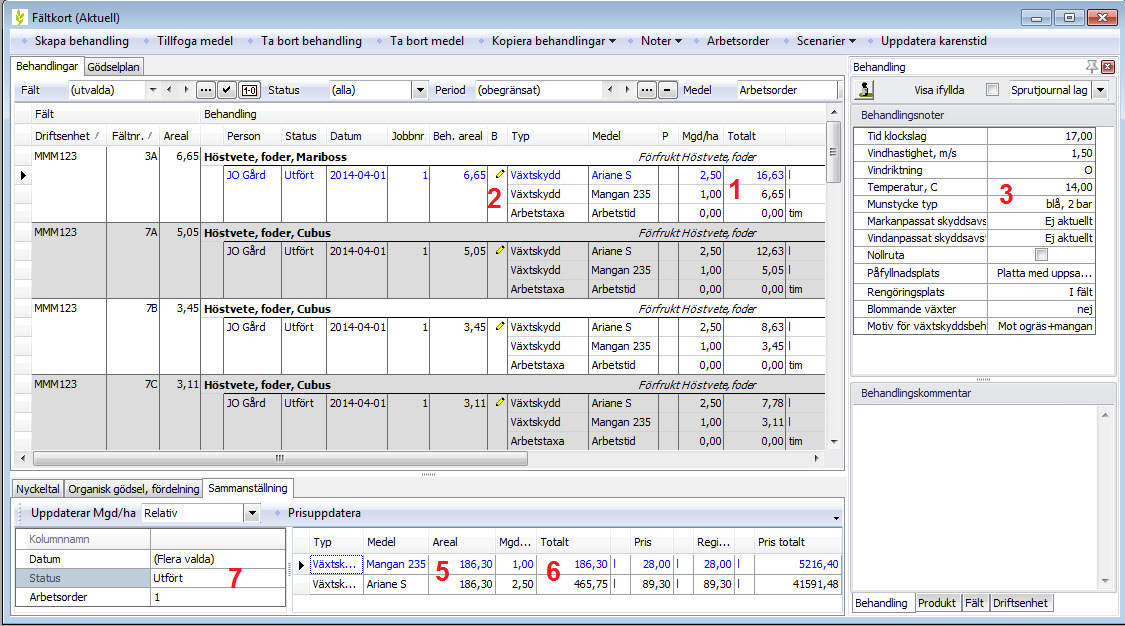Click the Fältkort app icon in title bar
The image size is (1125, 626).
click(19, 17)
